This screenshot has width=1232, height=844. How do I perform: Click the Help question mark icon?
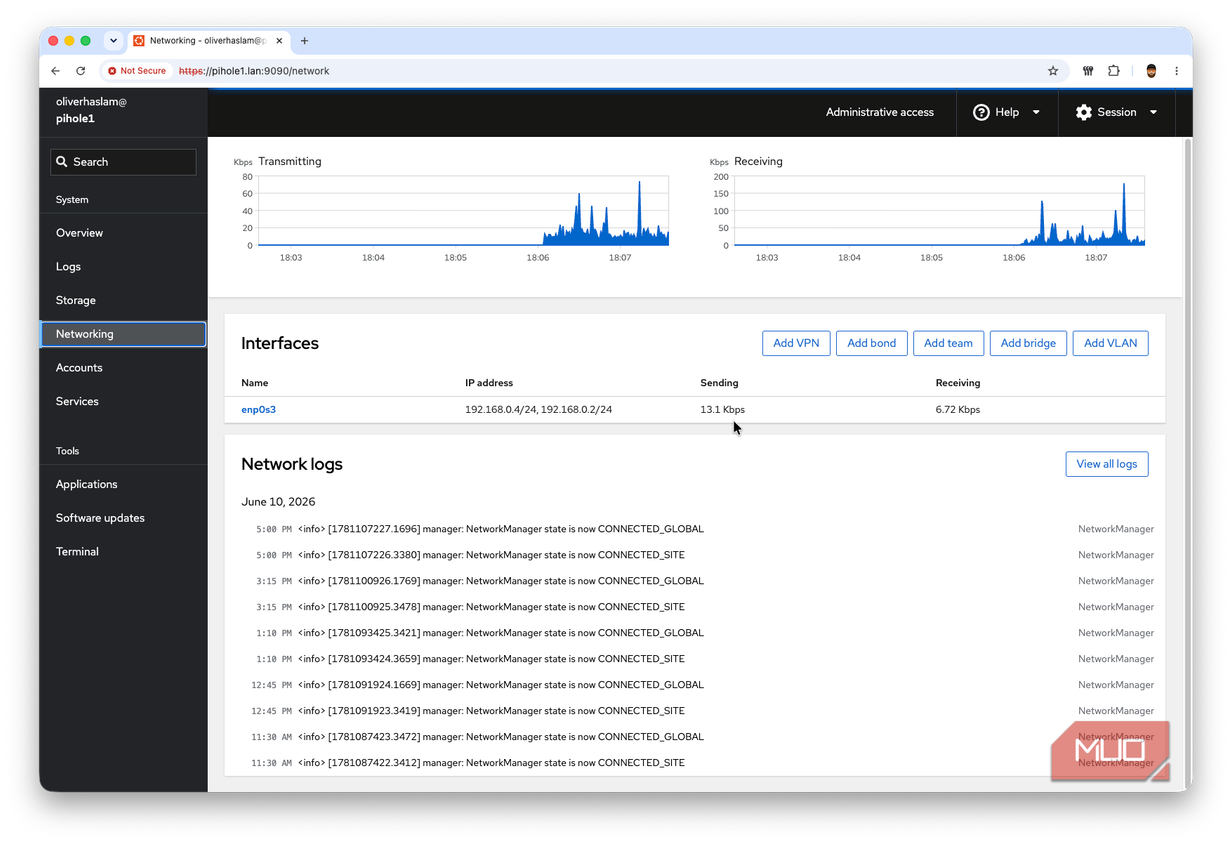[981, 112]
